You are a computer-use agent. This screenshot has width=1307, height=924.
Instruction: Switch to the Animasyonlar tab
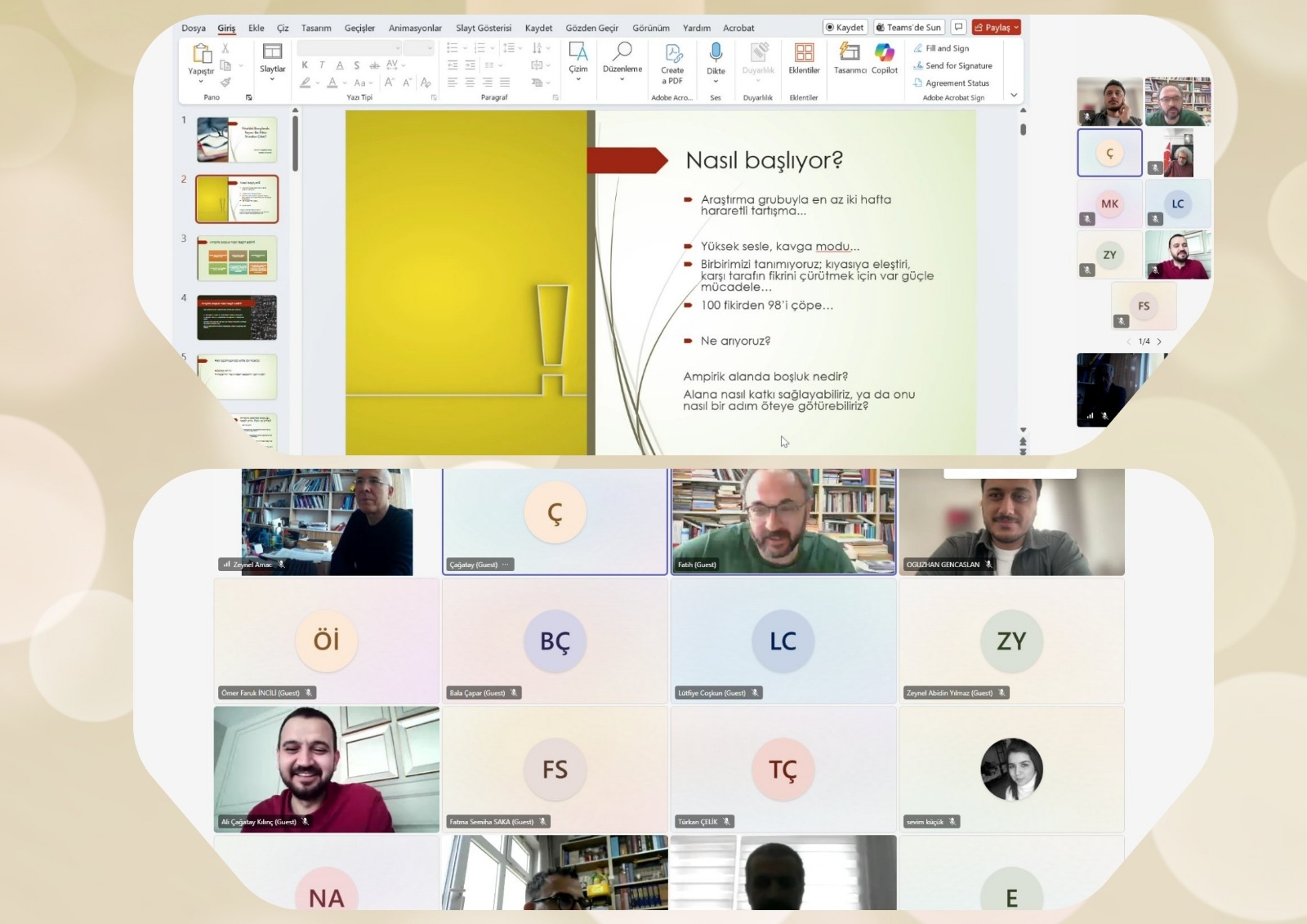tap(415, 28)
